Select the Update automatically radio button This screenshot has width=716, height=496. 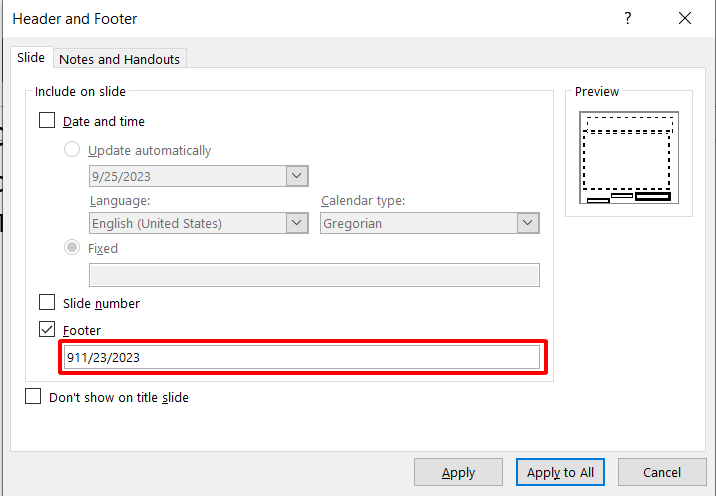(x=72, y=150)
